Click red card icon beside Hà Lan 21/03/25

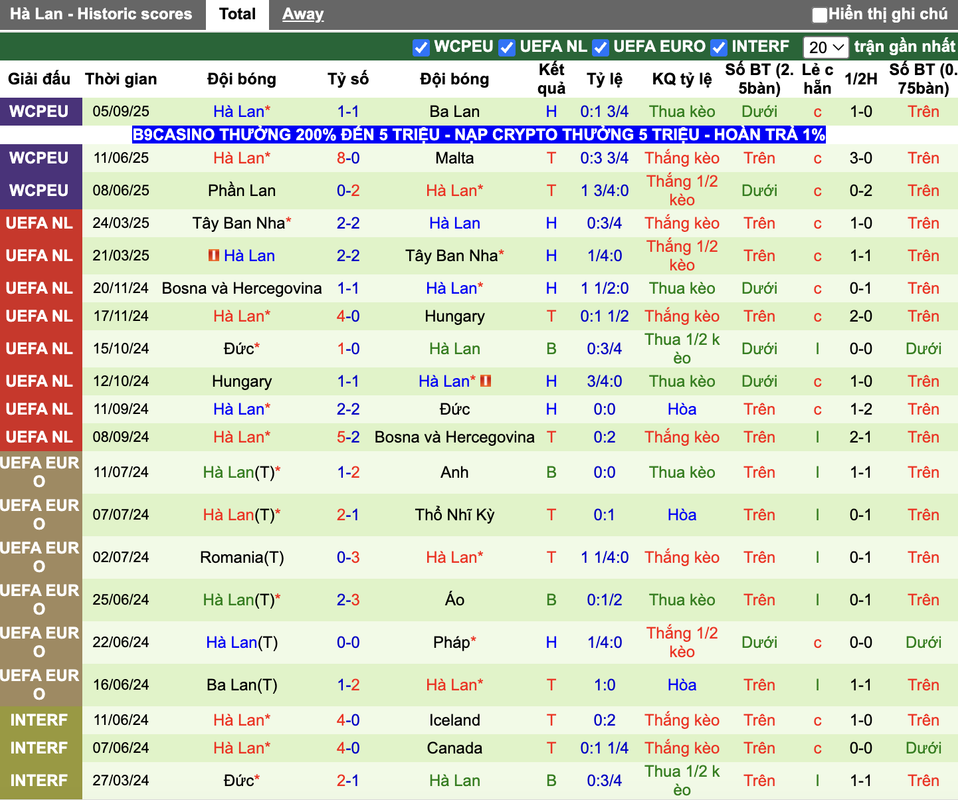(x=213, y=255)
